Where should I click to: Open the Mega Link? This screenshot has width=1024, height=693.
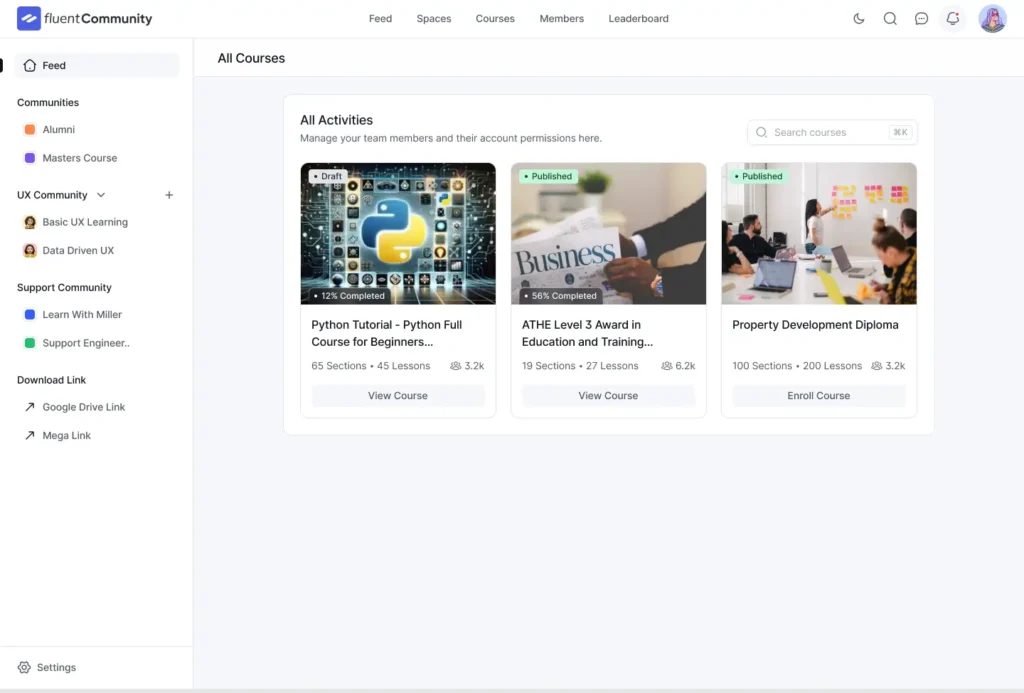pyautogui.click(x=67, y=435)
